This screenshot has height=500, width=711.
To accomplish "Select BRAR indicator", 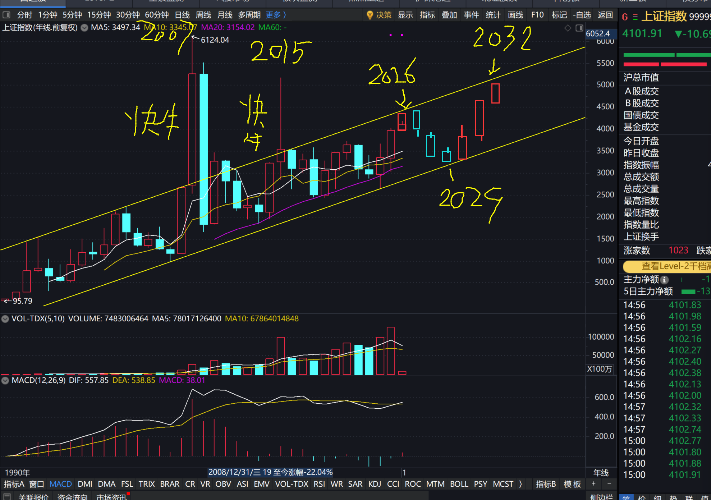I will click(x=170, y=484).
